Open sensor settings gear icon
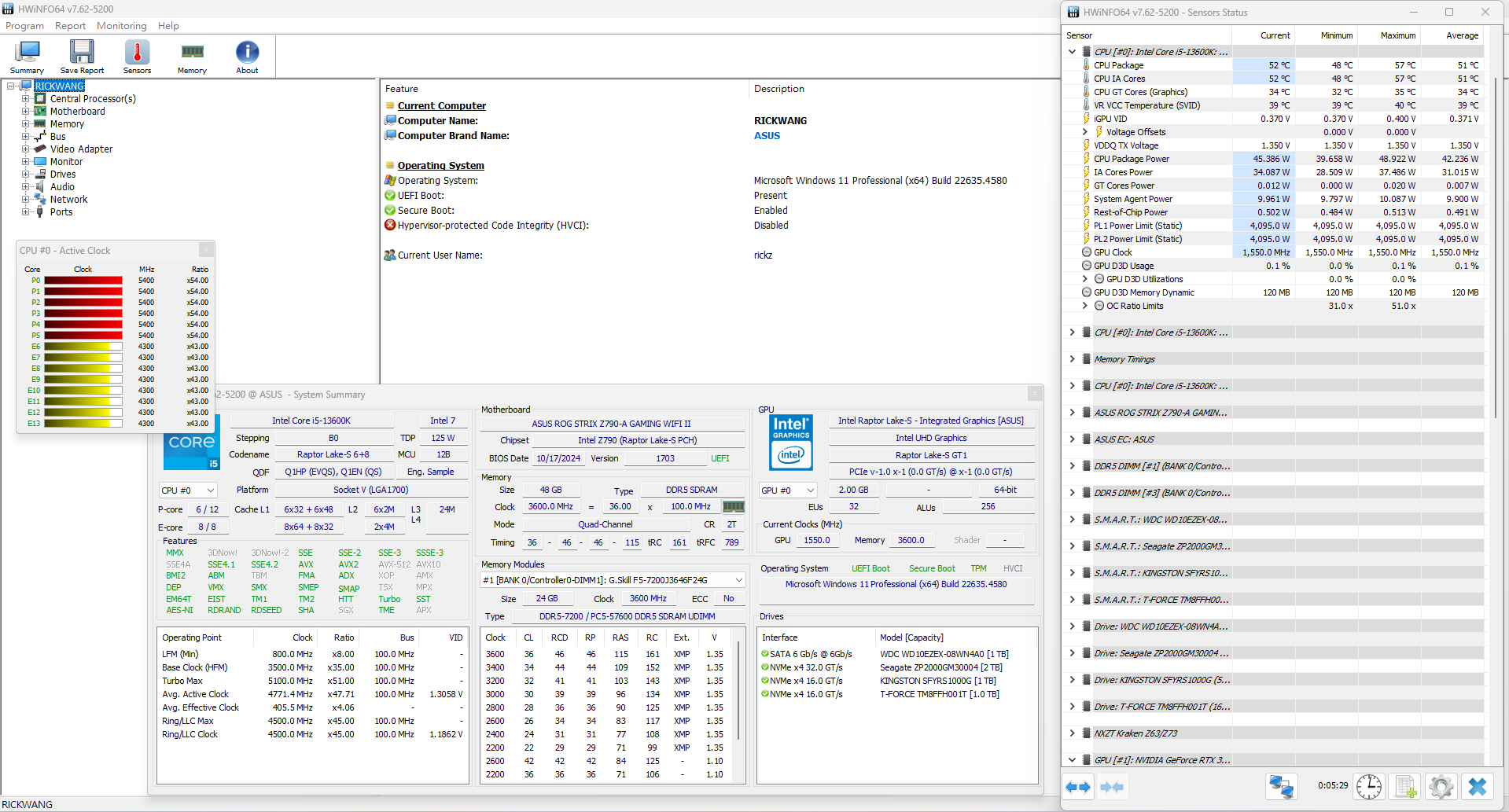The width and height of the screenshot is (1509, 812). (x=1441, y=787)
